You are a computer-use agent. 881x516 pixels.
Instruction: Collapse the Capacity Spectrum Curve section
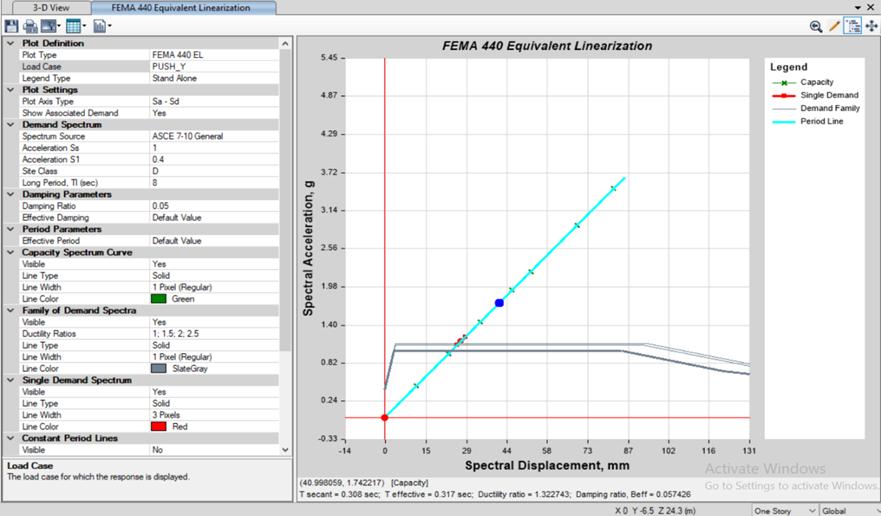pos(10,252)
